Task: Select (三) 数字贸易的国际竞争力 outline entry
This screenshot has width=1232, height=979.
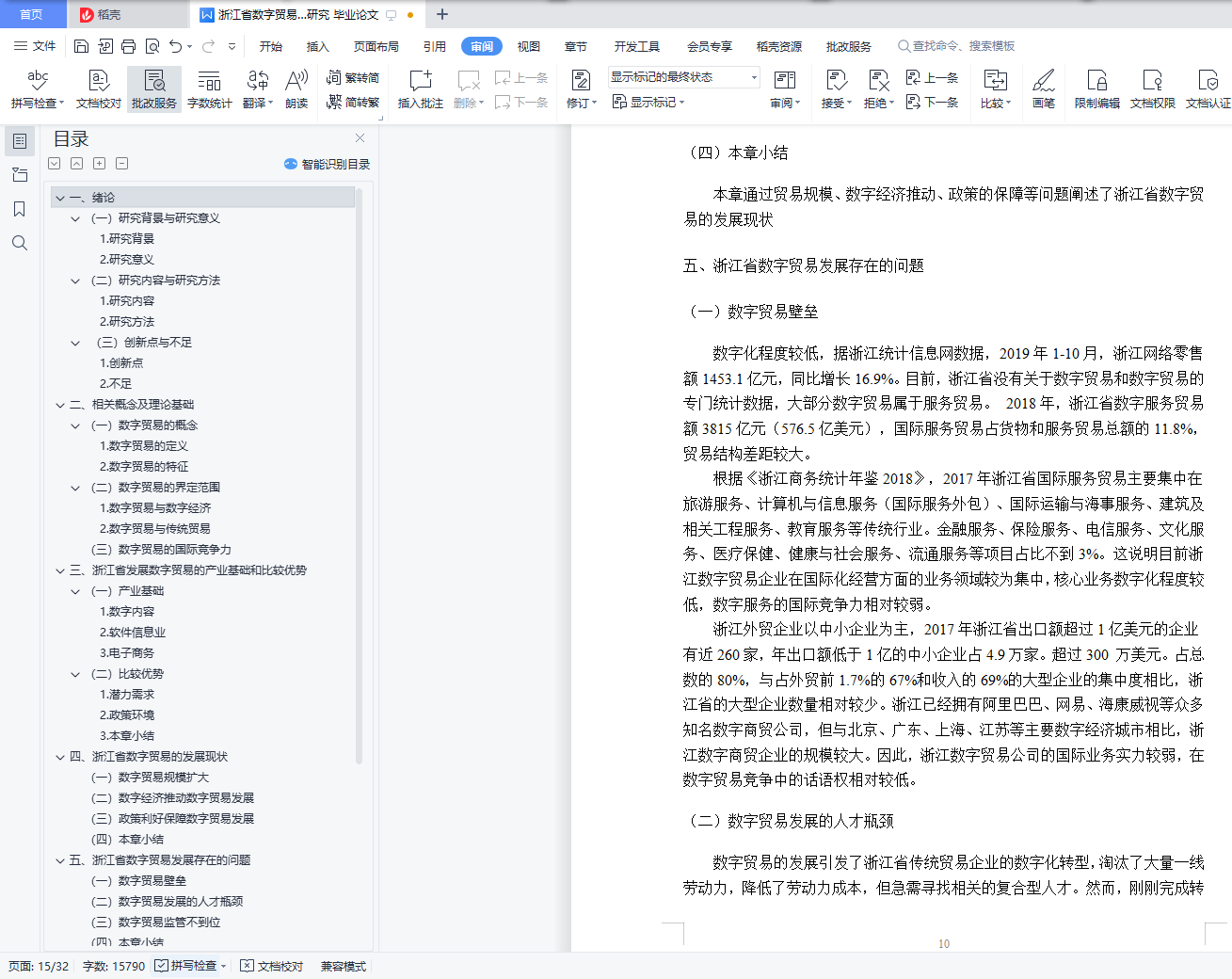Action: tap(161, 550)
